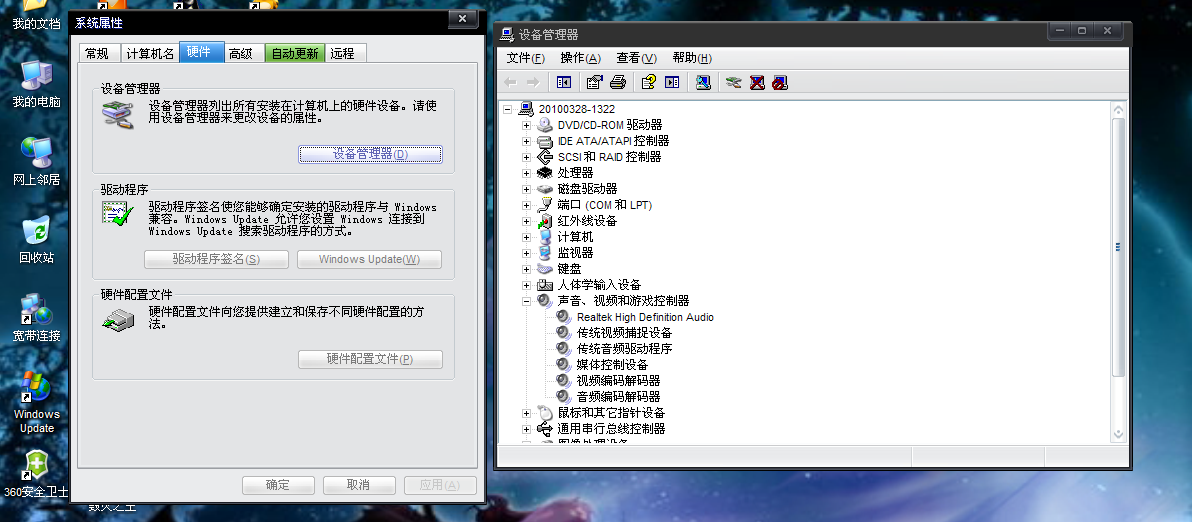Open 文件(F) menu in Device Manager
Viewport: 1192px width, 522px height.
tap(526, 59)
